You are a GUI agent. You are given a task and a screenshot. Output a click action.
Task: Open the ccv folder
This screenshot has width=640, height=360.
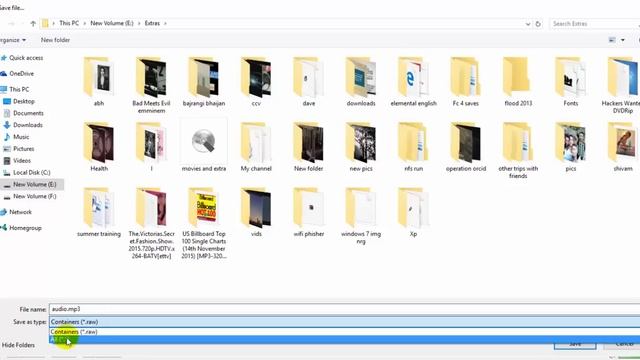(256, 82)
